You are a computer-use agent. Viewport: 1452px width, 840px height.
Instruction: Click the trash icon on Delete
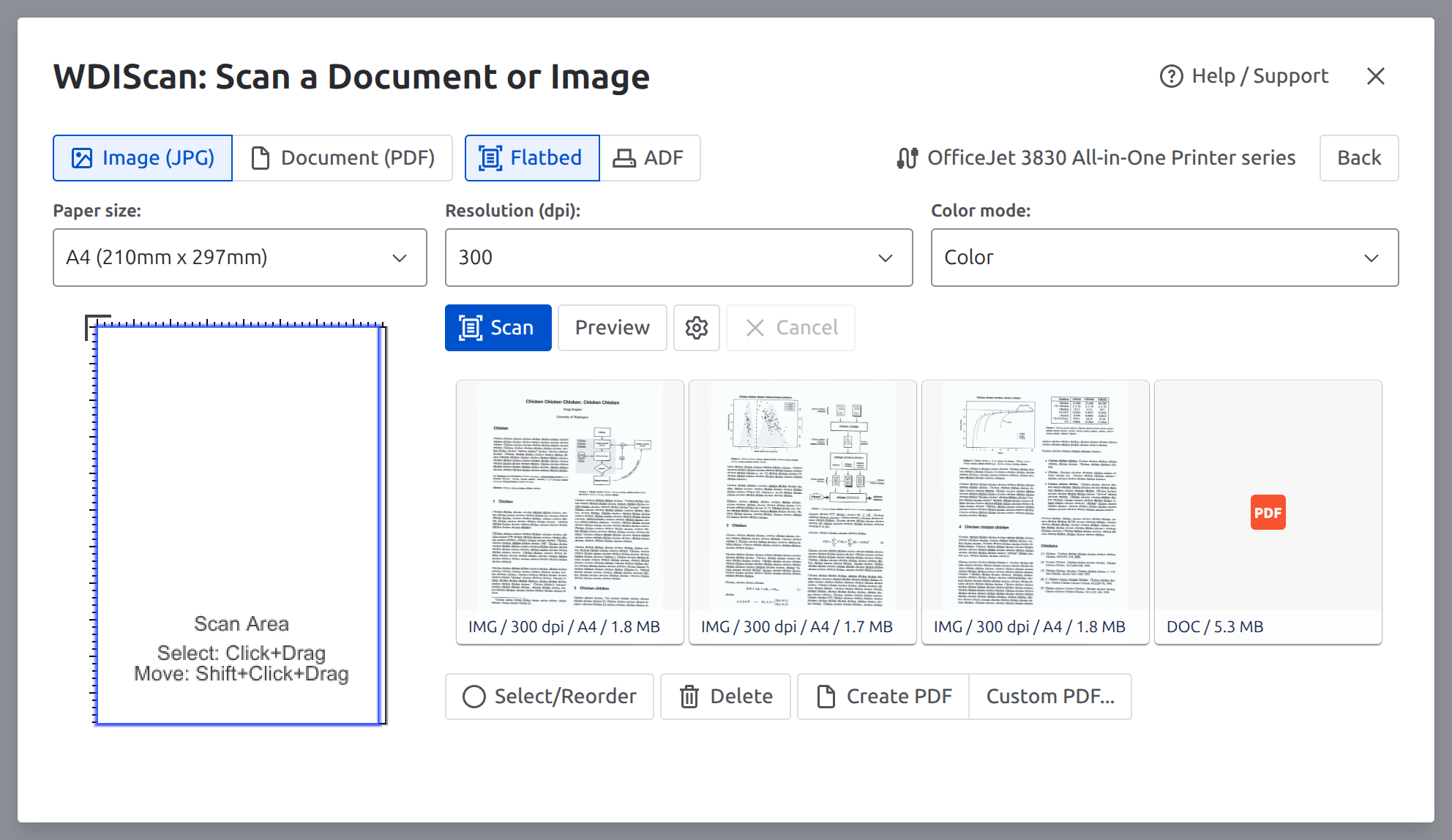689,697
